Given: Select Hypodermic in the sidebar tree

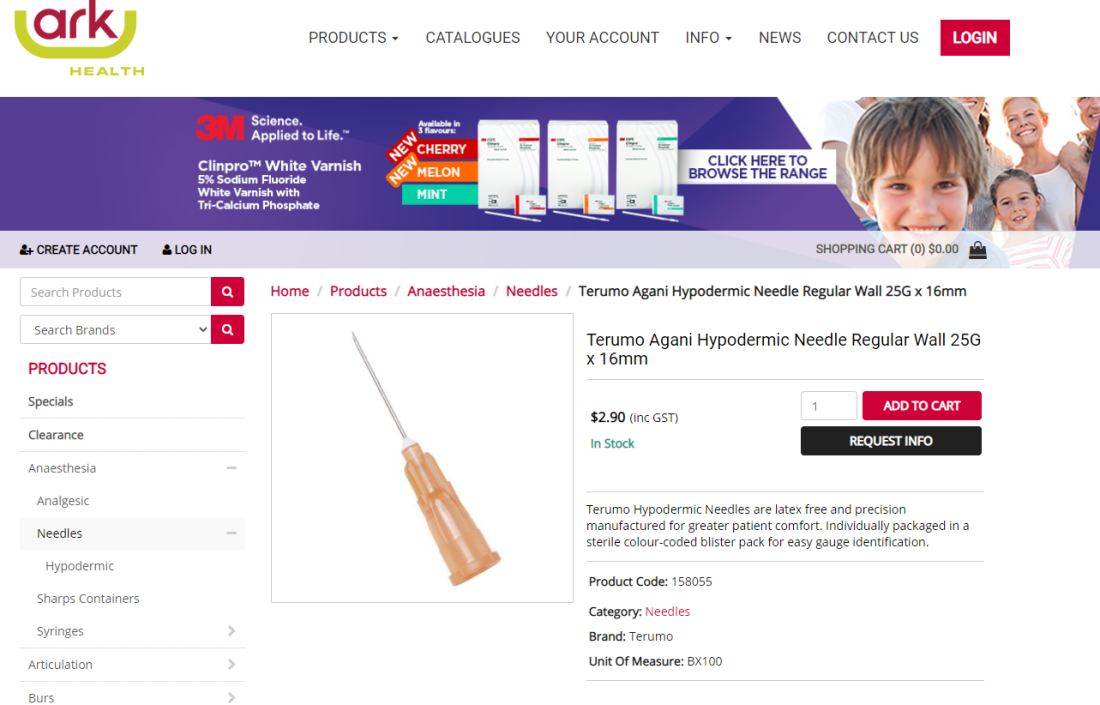Looking at the screenshot, I should coord(79,566).
